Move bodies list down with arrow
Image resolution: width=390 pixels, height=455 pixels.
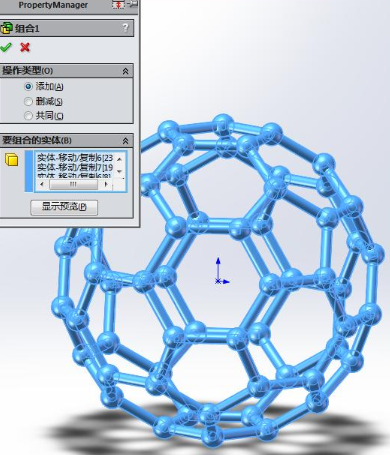(120, 171)
